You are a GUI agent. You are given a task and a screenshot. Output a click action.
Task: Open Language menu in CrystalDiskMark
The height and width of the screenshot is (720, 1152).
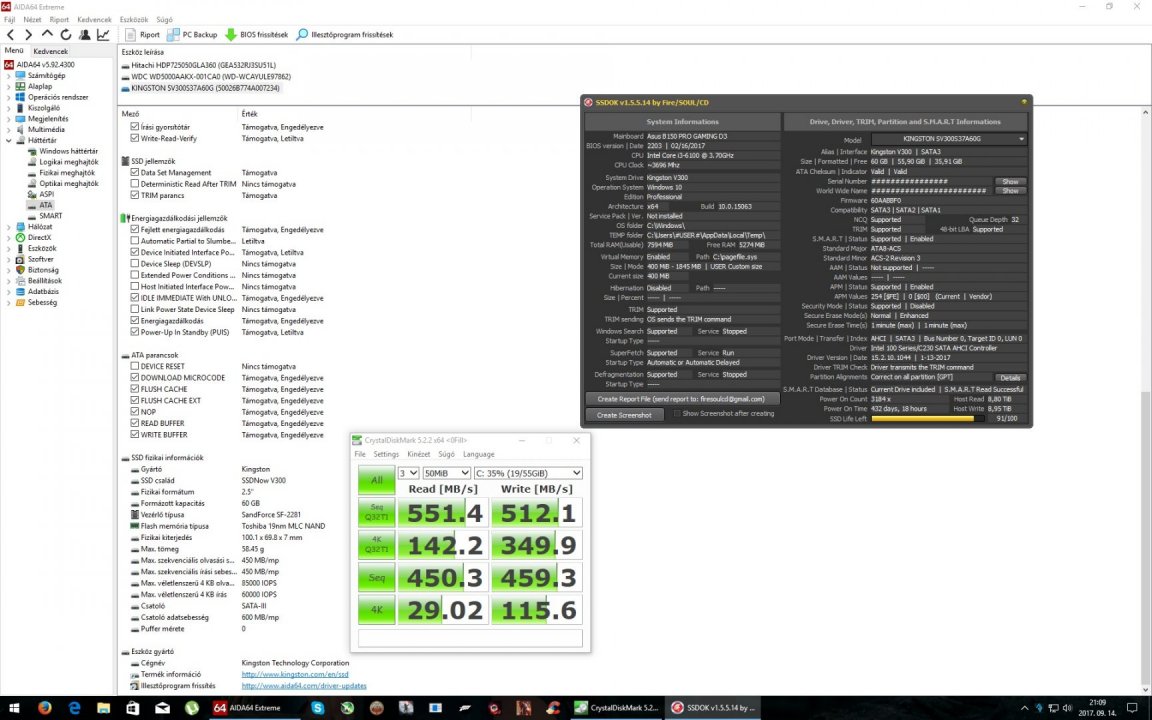(478, 454)
